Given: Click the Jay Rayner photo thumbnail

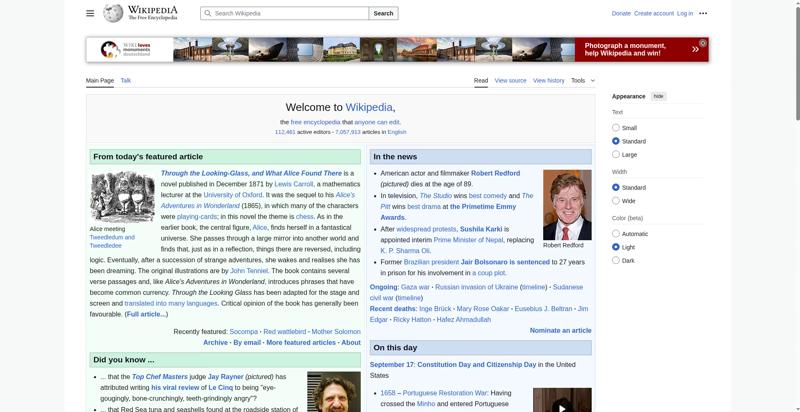Looking at the screenshot, I should [x=334, y=392].
